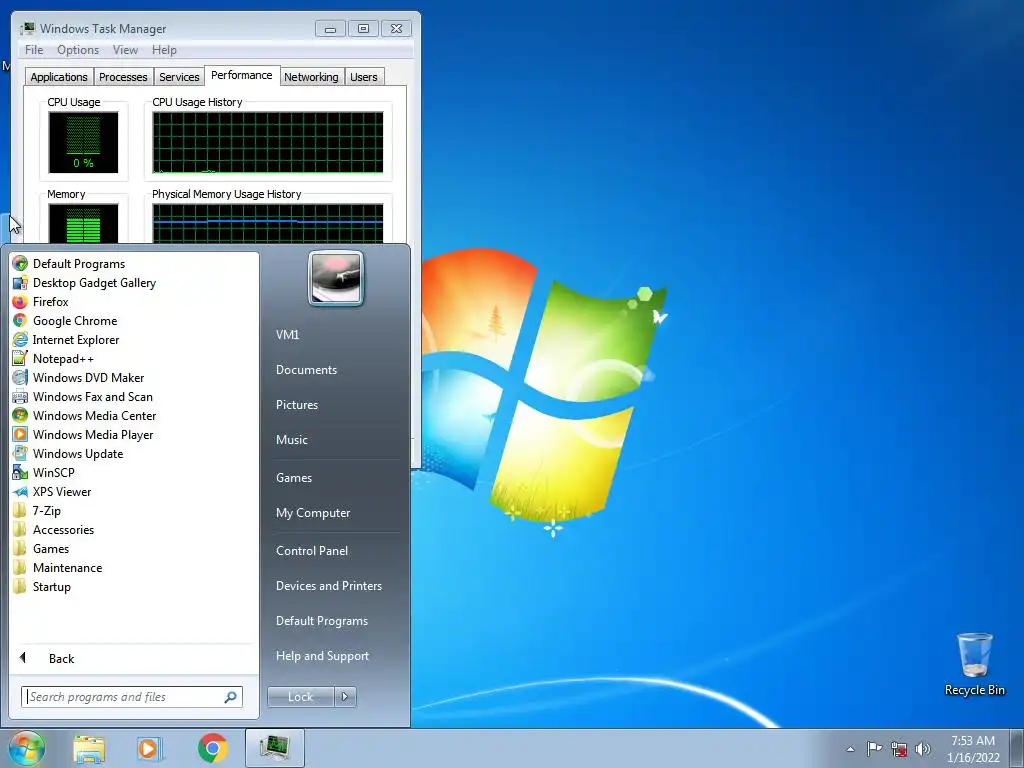
Task: Open the View menu in Task Manager
Action: (x=125, y=50)
